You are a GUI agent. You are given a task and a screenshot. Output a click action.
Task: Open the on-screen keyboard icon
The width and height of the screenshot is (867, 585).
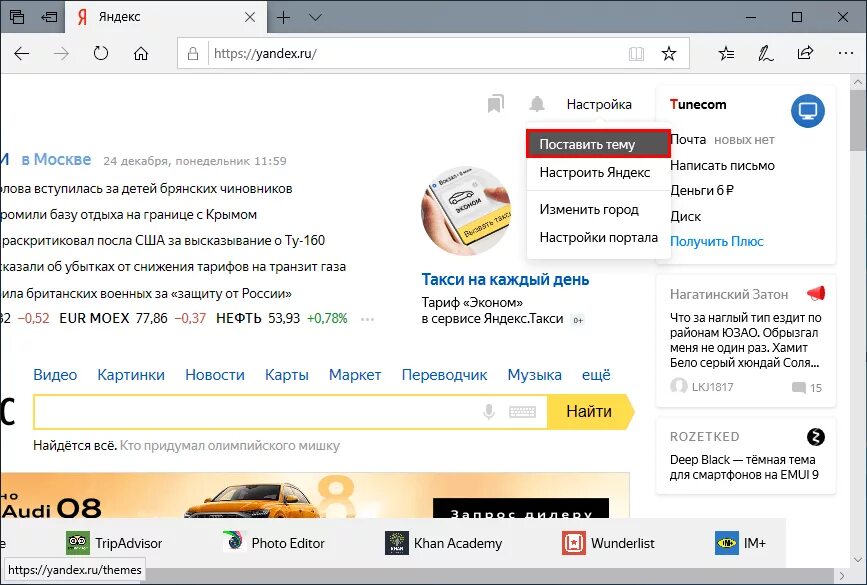[x=523, y=412]
